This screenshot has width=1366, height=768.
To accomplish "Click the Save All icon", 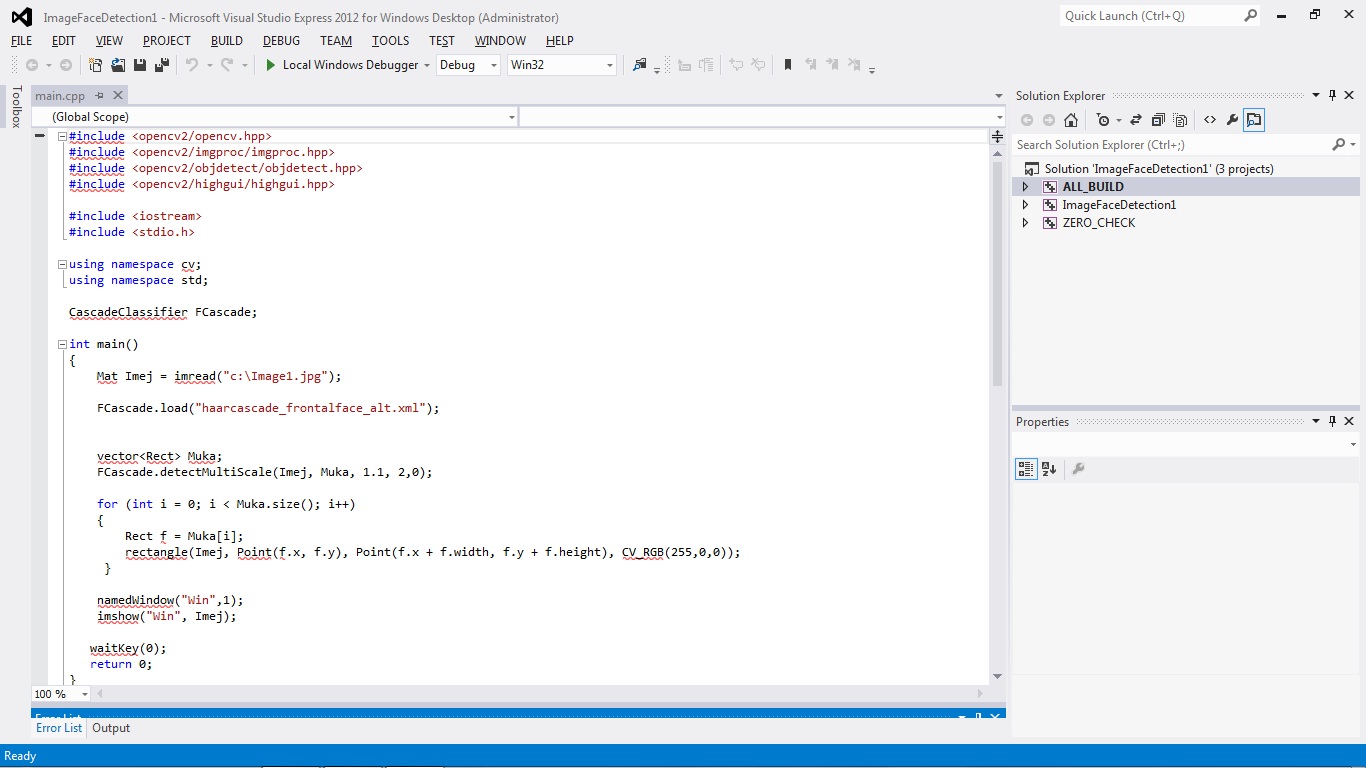I will [x=161, y=65].
